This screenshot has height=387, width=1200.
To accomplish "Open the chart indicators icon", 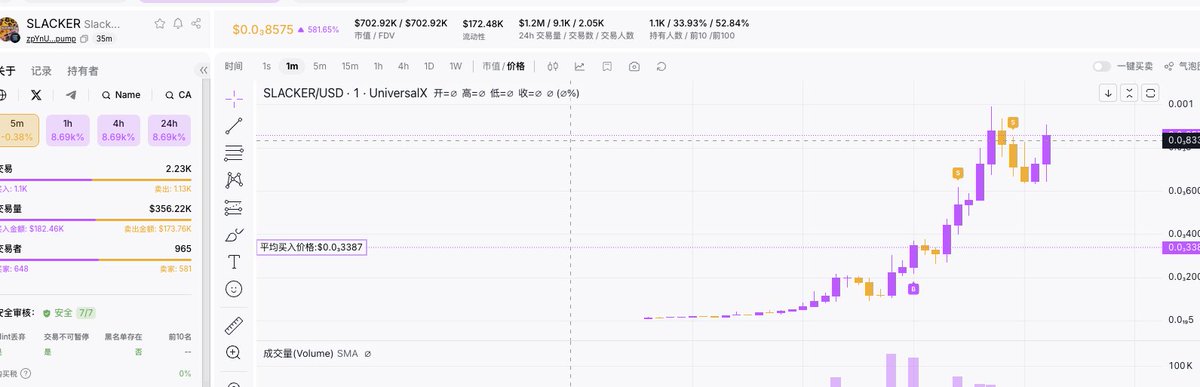I will [579, 67].
